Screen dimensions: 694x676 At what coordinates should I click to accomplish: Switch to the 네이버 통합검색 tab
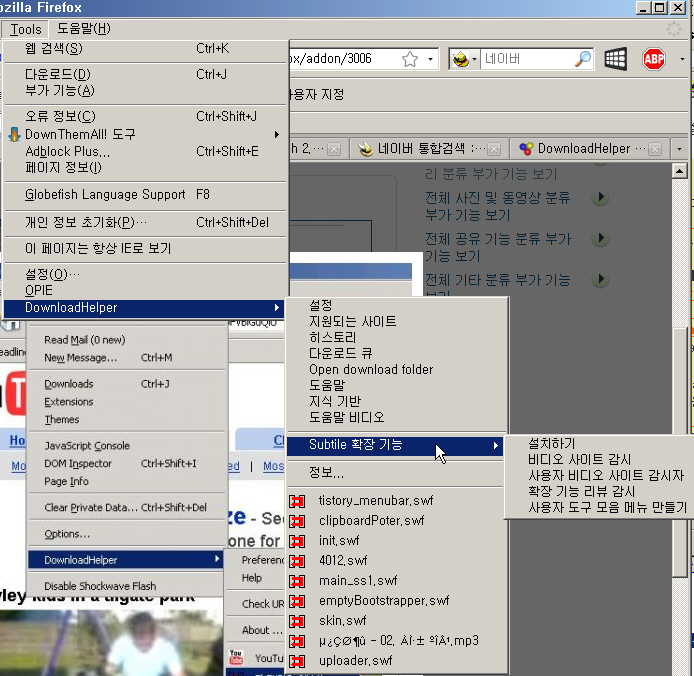click(x=428, y=149)
